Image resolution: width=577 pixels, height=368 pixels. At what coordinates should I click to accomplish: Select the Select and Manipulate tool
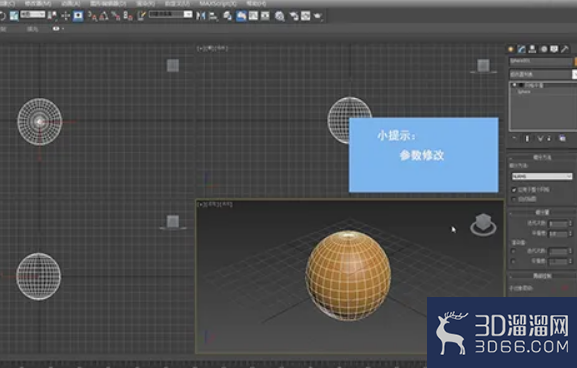pyautogui.click(x=65, y=16)
